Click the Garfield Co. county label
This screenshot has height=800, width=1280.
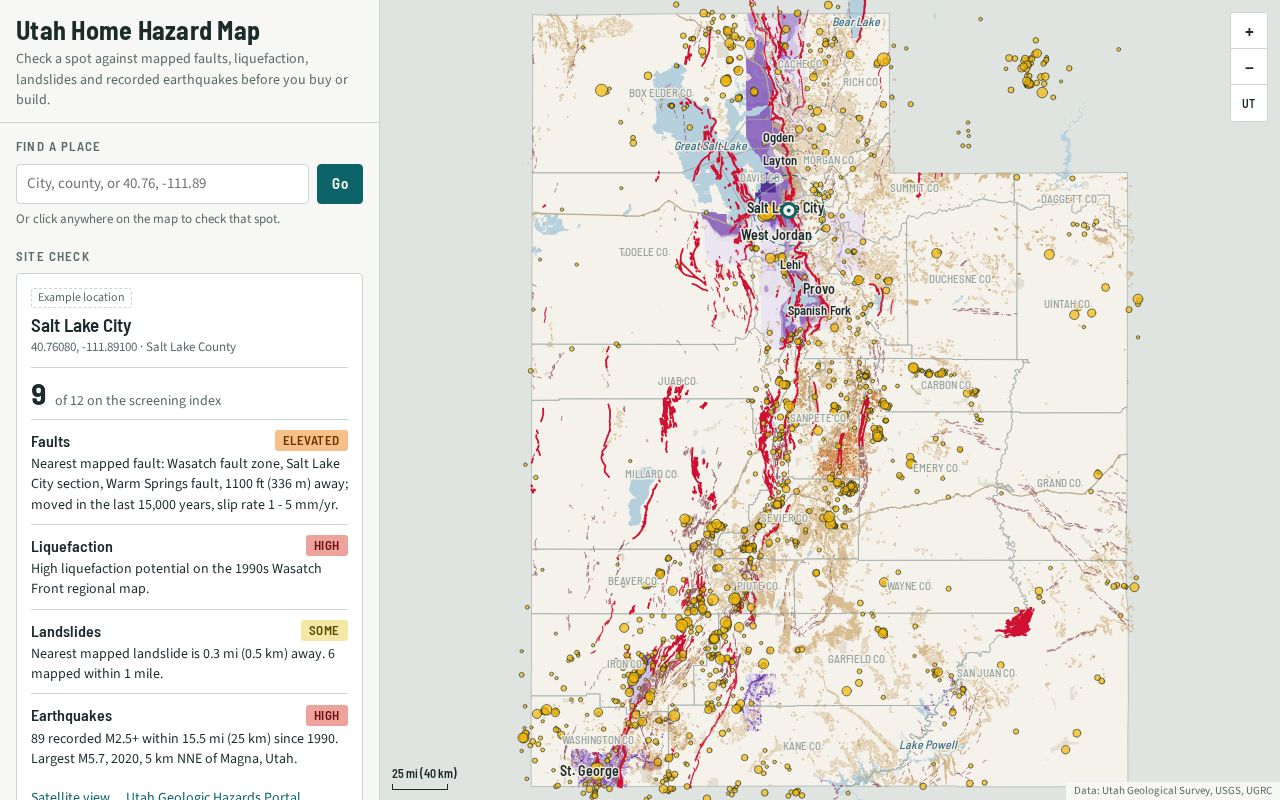(857, 659)
